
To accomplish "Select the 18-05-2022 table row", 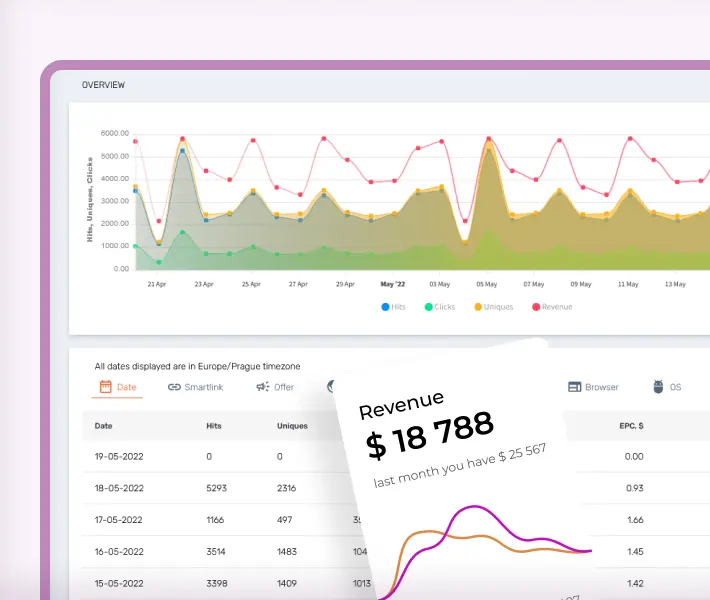I will (x=210, y=487).
